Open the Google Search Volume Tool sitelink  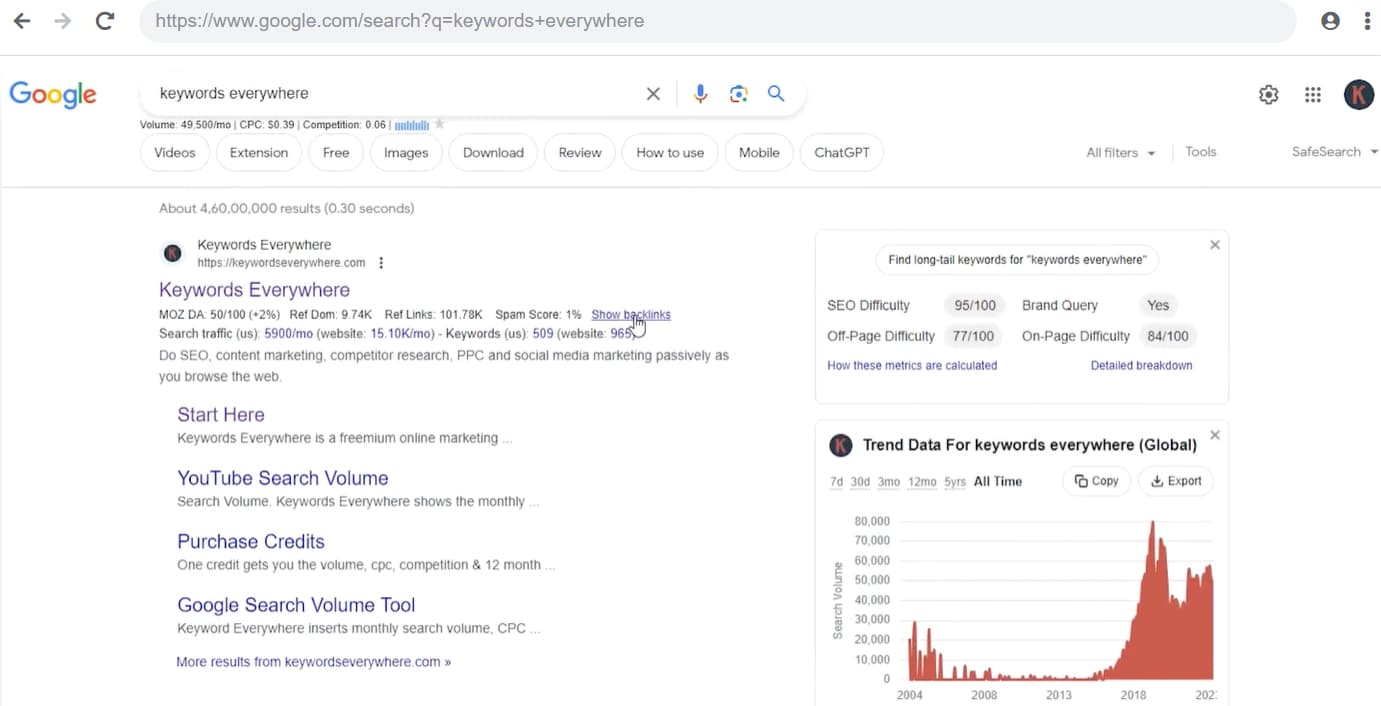coord(296,605)
